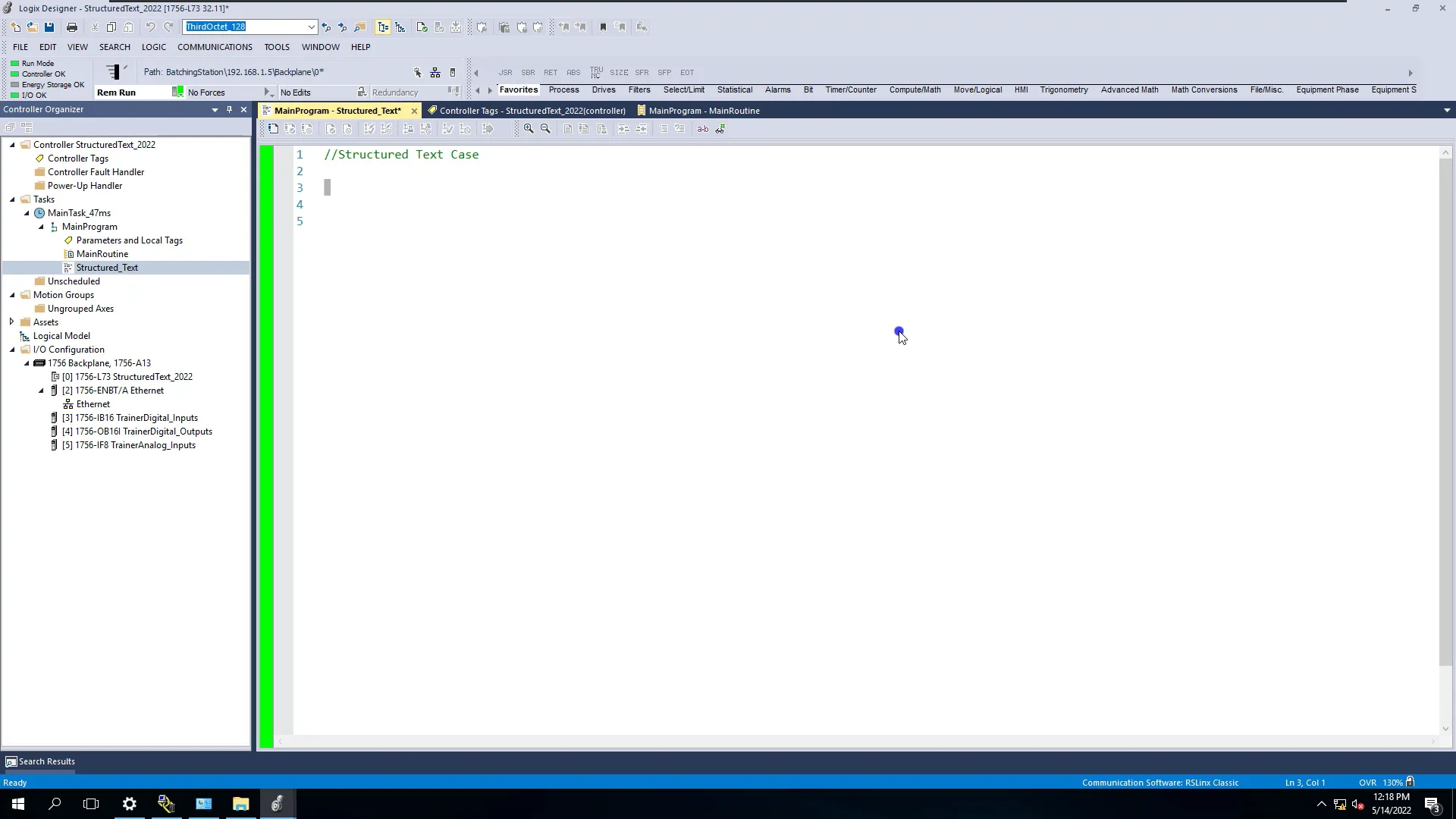Open the ThirdOctet_128 search combo dropdown
Image resolution: width=1456 pixels, height=819 pixels.
point(311,27)
